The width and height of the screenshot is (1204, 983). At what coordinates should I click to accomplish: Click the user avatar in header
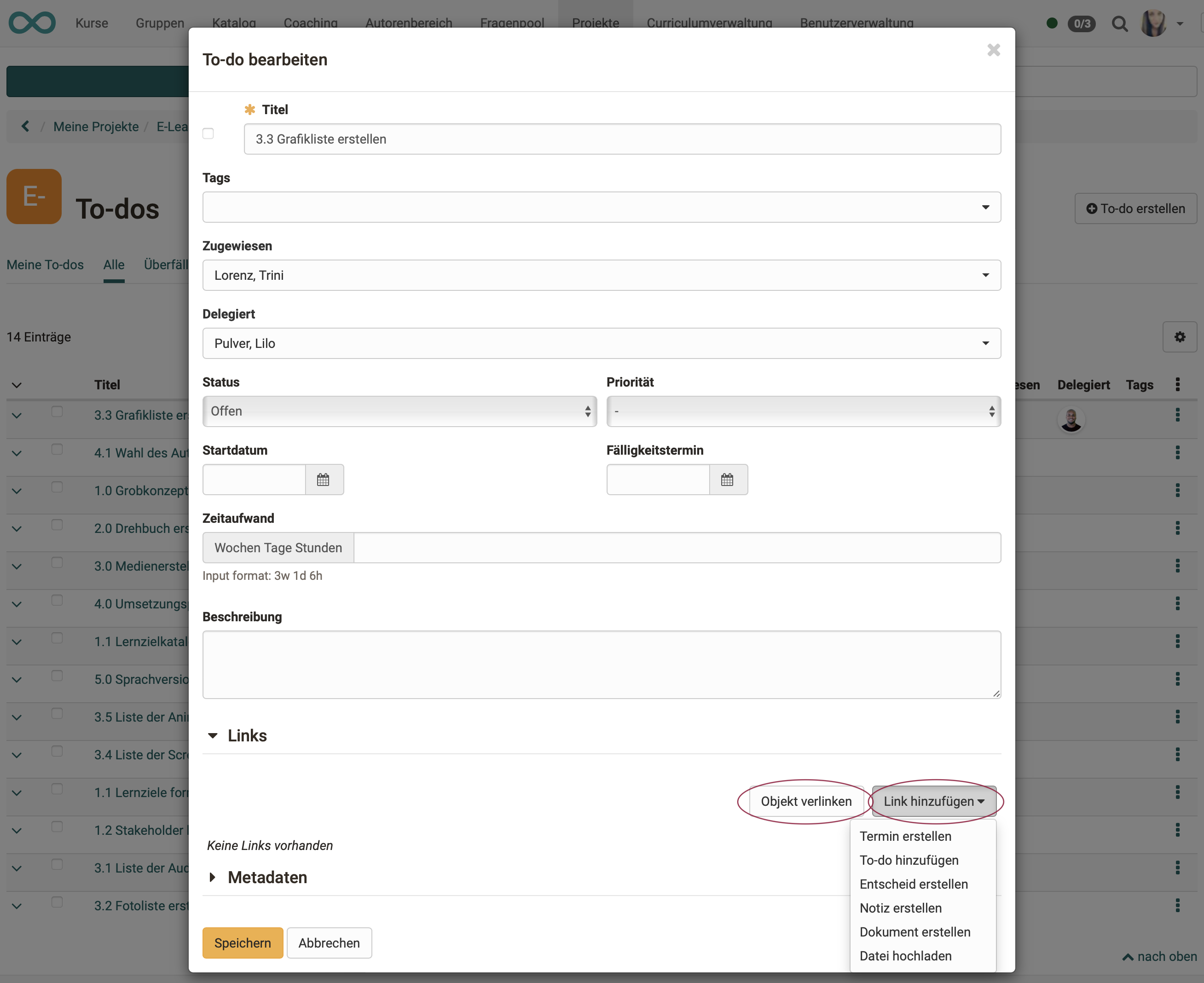coord(1153,23)
